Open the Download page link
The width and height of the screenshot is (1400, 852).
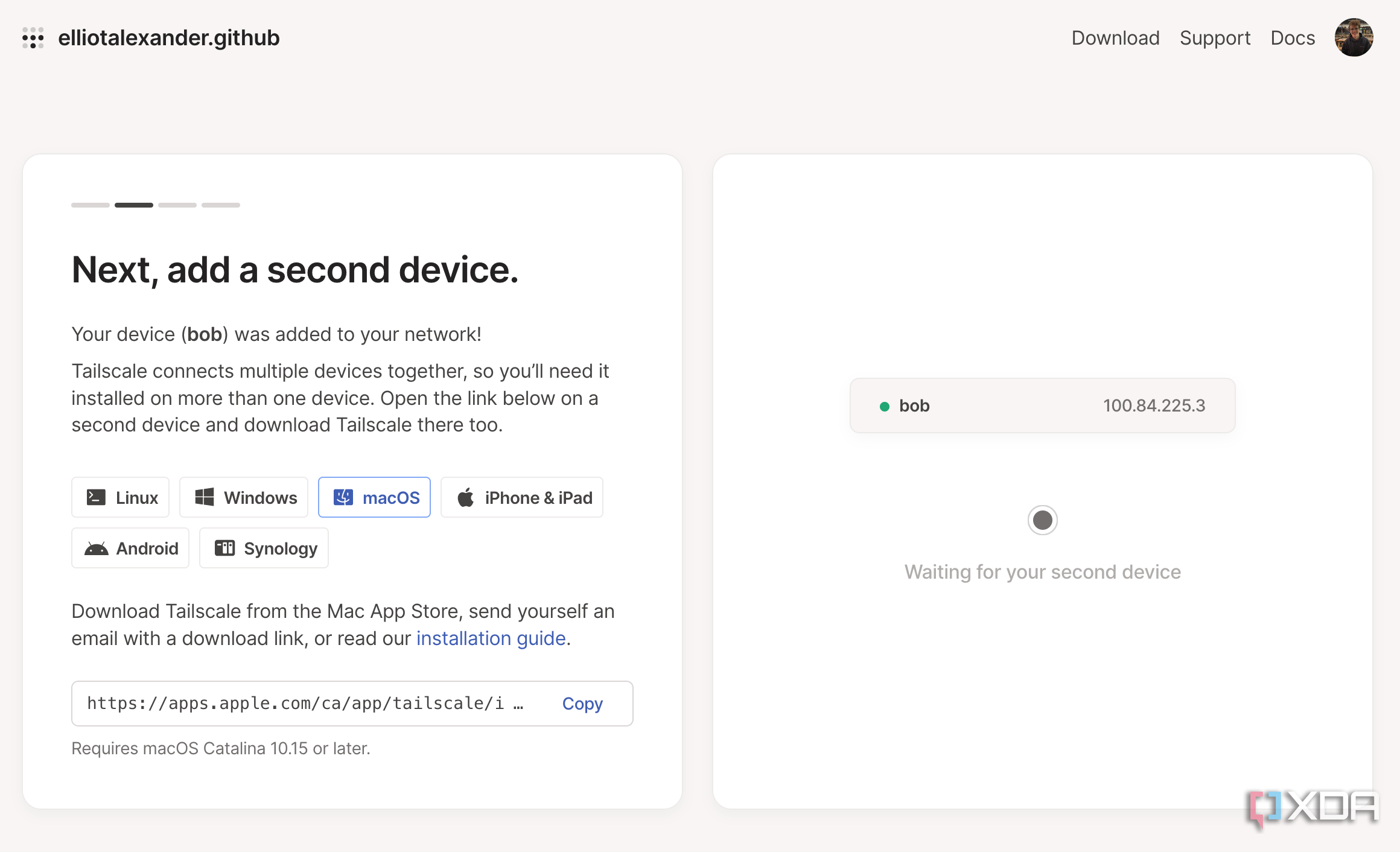click(x=1115, y=38)
